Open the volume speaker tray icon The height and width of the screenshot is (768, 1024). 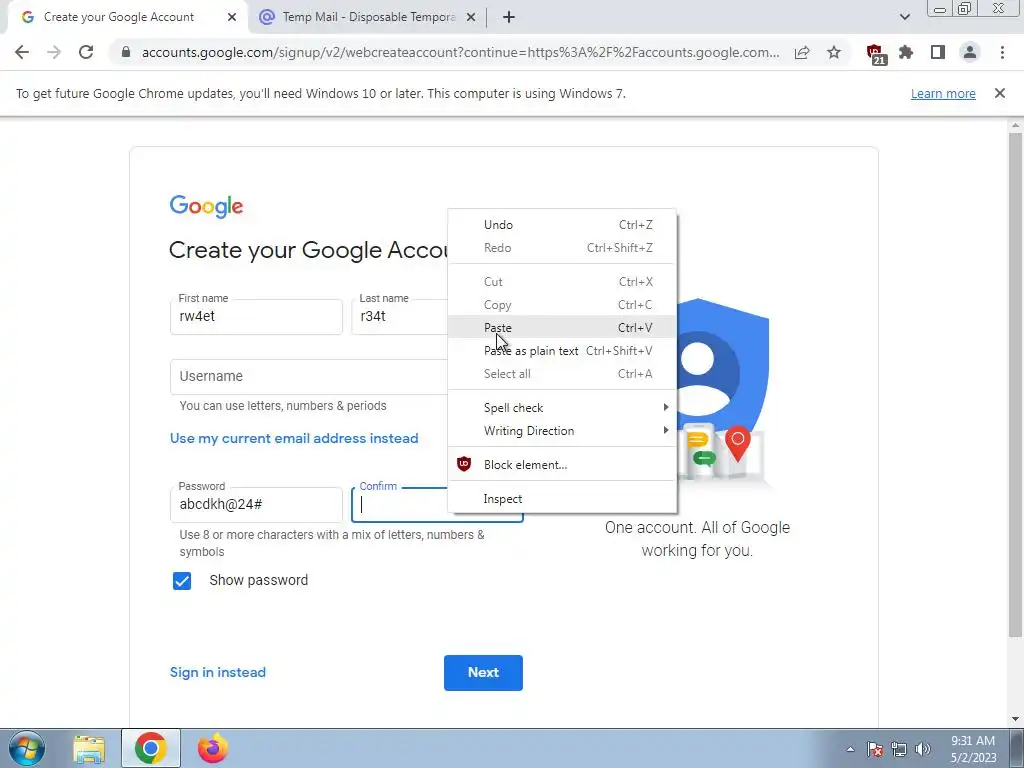click(x=923, y=749)
